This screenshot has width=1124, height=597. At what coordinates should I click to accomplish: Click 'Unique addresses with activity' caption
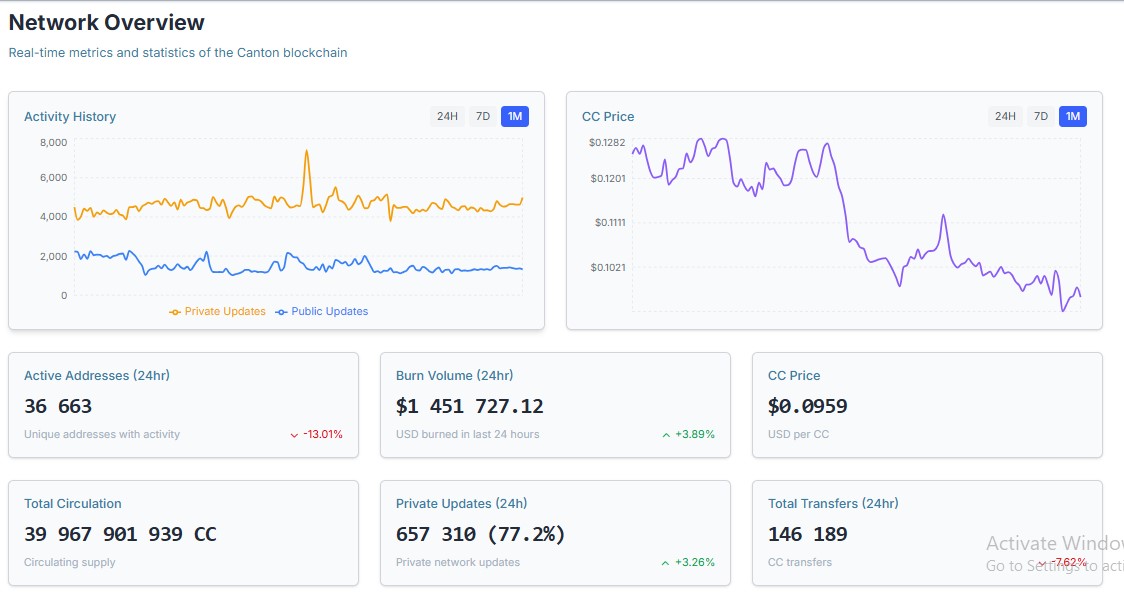tap(102, 434)
